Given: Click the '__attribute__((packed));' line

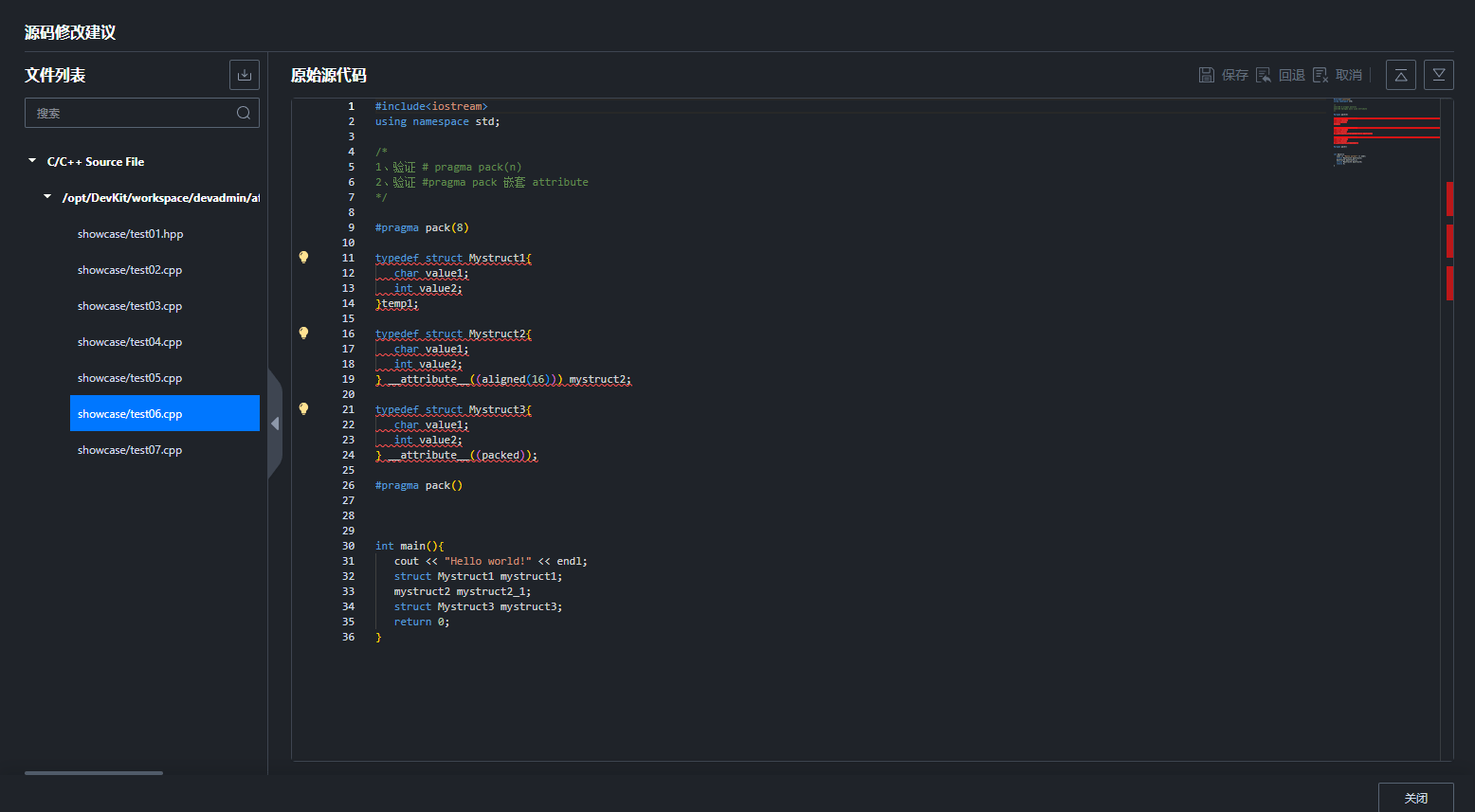Looking at the screenshot, I should (x=457, y=455).
